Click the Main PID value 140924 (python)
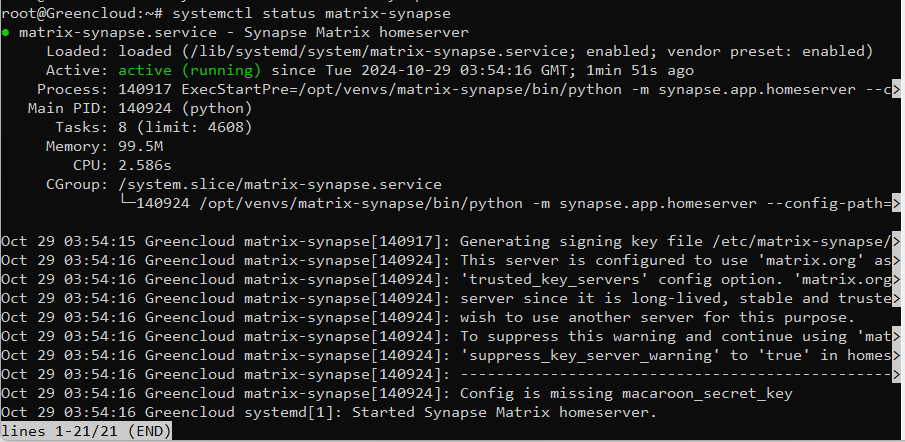Image resolution: width=905 pixels, height=442 pixels. (x=185, y=108)
